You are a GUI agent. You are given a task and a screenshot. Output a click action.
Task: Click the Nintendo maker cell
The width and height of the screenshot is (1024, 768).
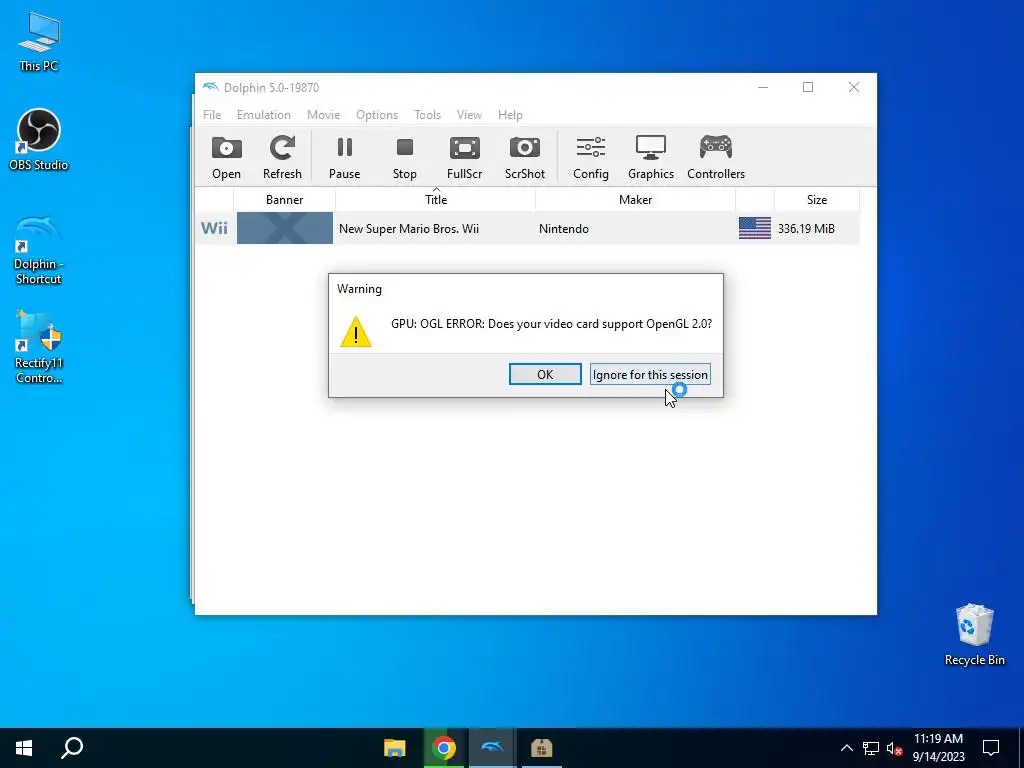pos(564,229)
